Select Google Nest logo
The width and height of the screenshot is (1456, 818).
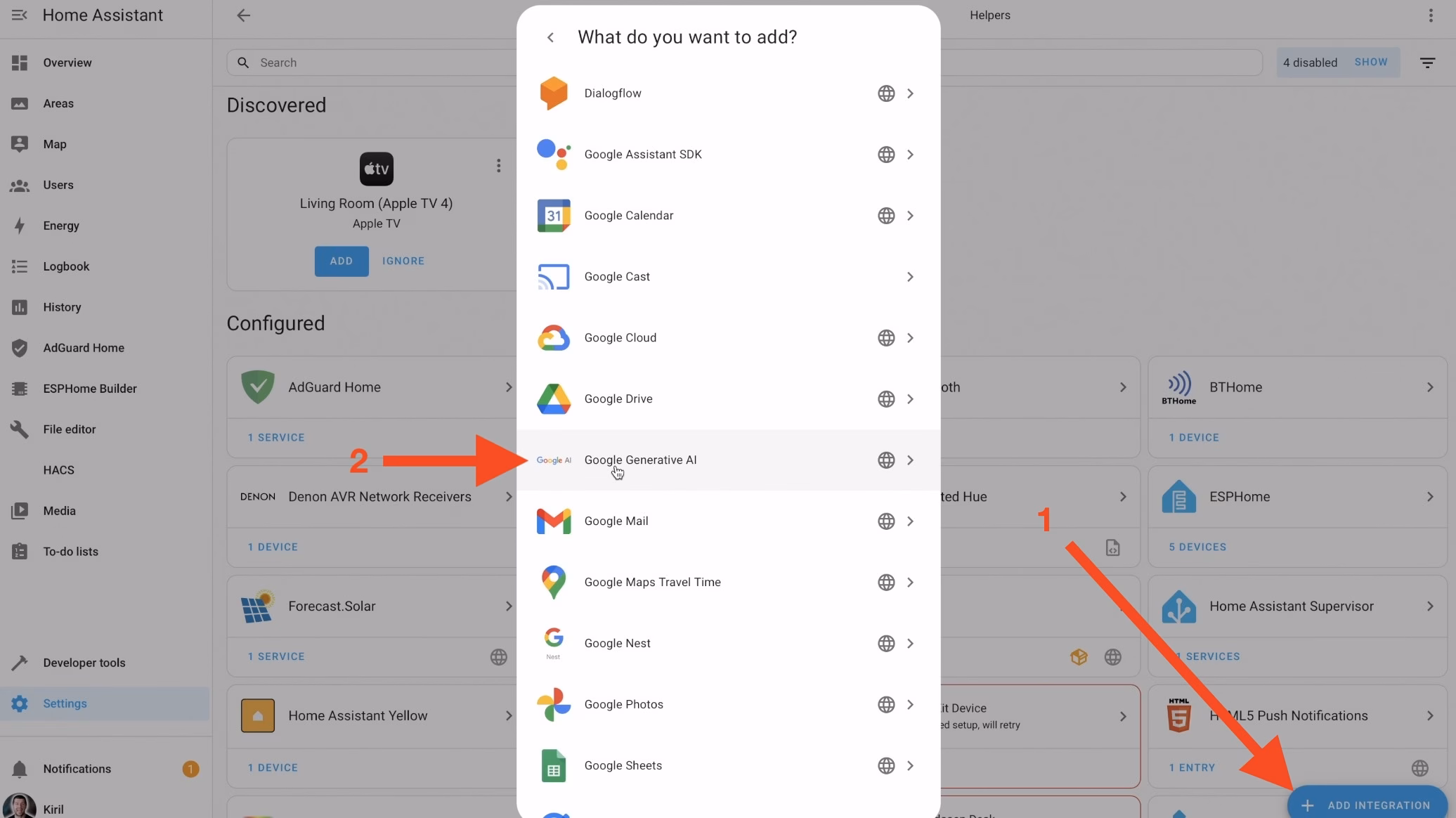[x=554, y=643]
